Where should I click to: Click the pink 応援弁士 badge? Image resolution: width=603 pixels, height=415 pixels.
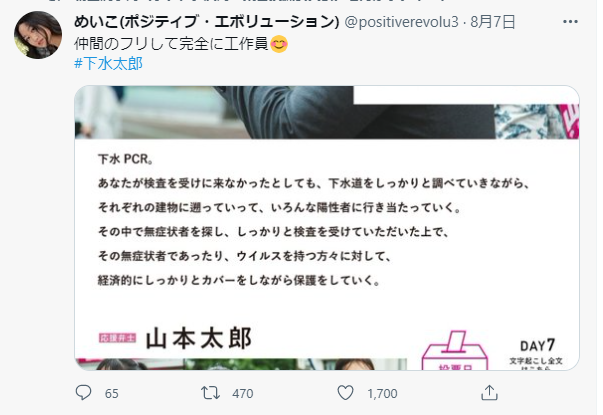point(117,338)
